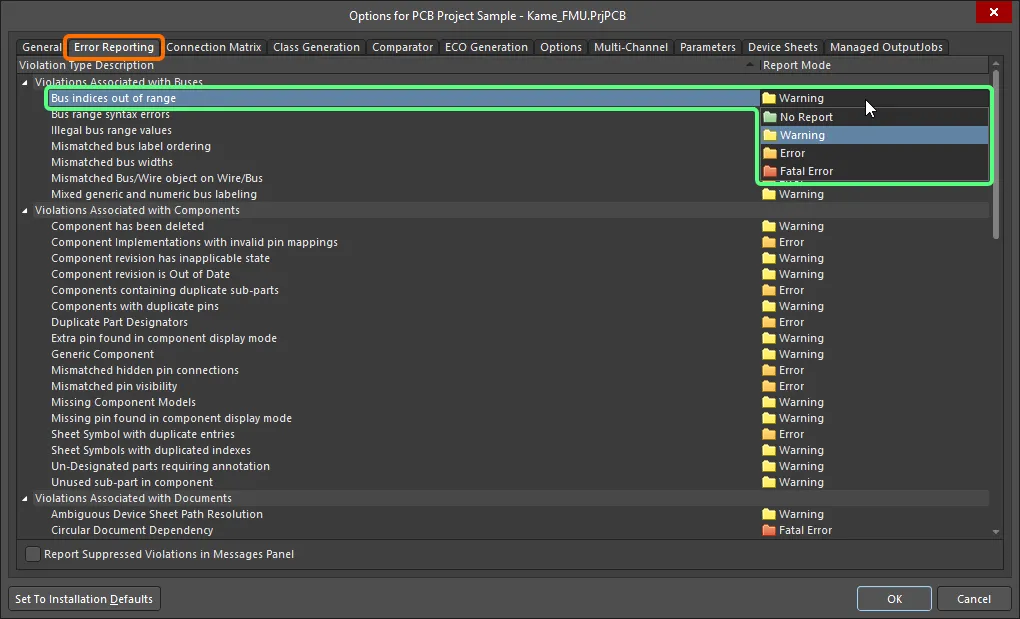Click the vertical scrollbar thumb
Viewport: 1020px width, 619px height.
(x=995, y=154)
